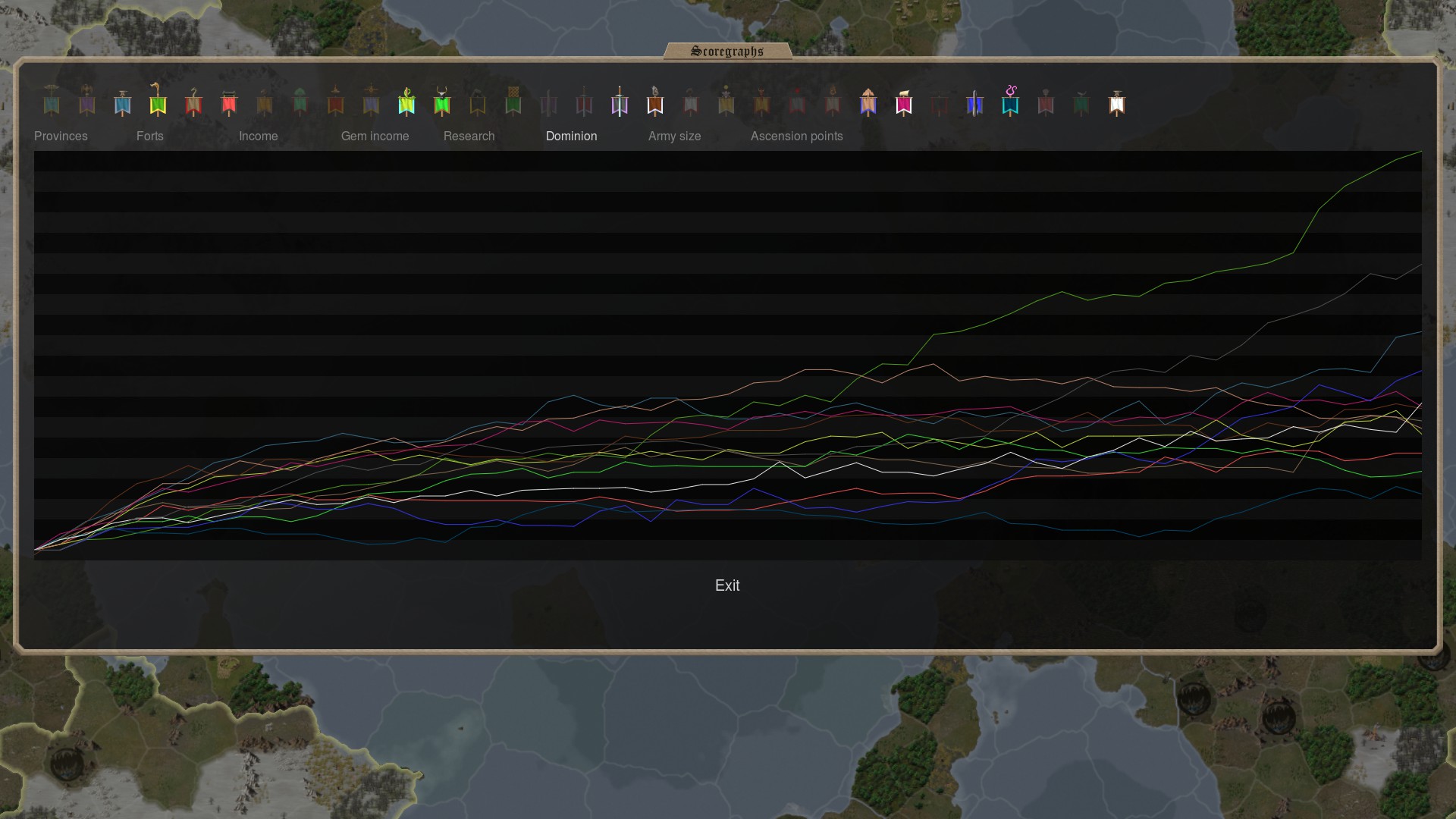Hide the white flag with anvil emblem
1456x819 pixels.
click(1117, 102)
